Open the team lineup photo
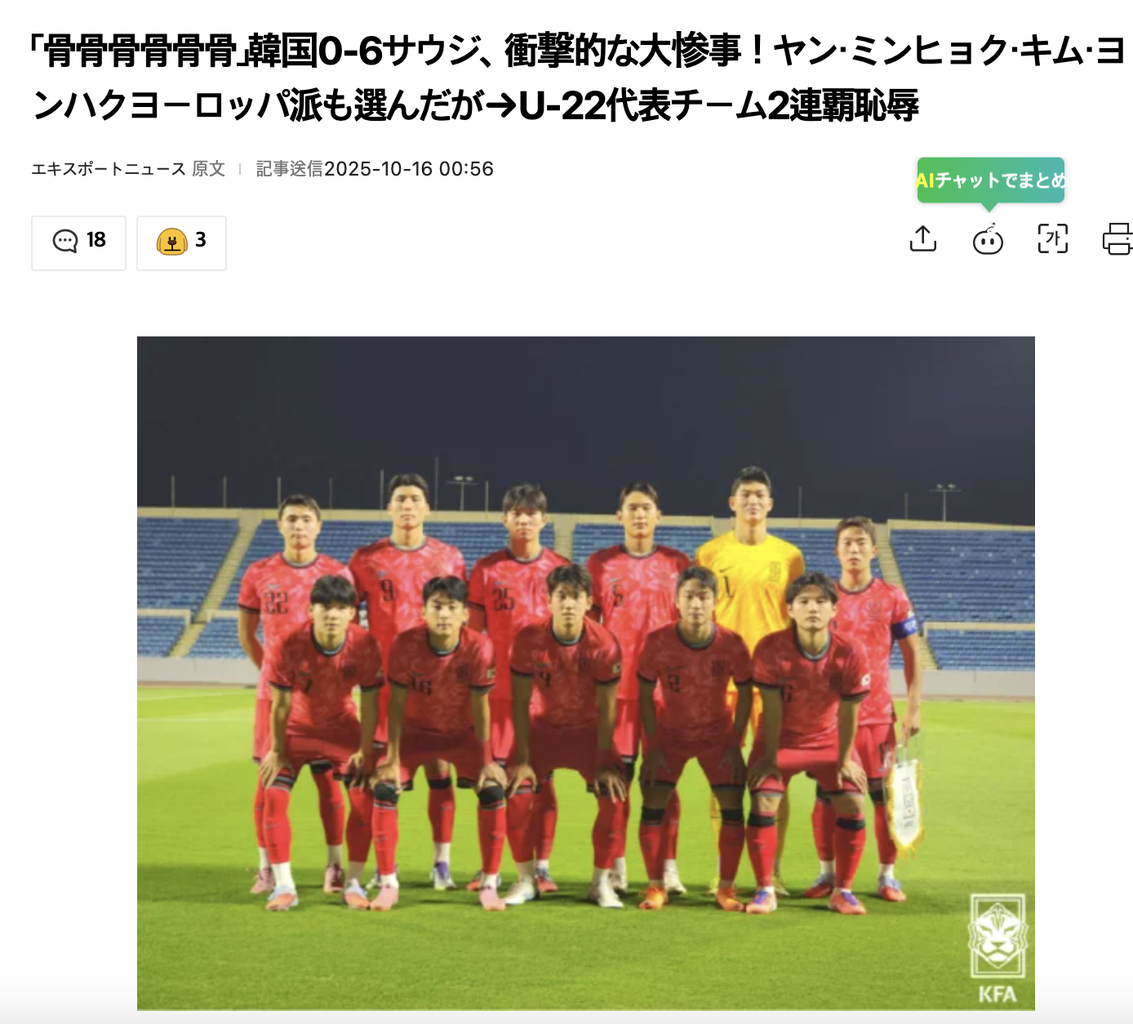The height and width of the screenshot is (1024, 1133). pyautogui.click(x=586, y=673)
